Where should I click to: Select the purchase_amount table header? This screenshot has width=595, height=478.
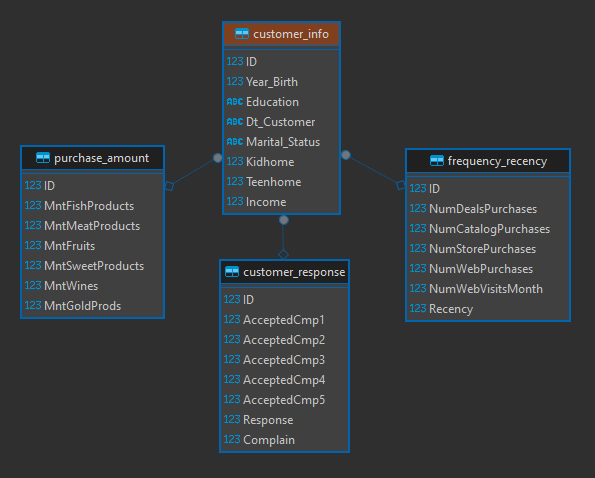[x=93, y=158]
